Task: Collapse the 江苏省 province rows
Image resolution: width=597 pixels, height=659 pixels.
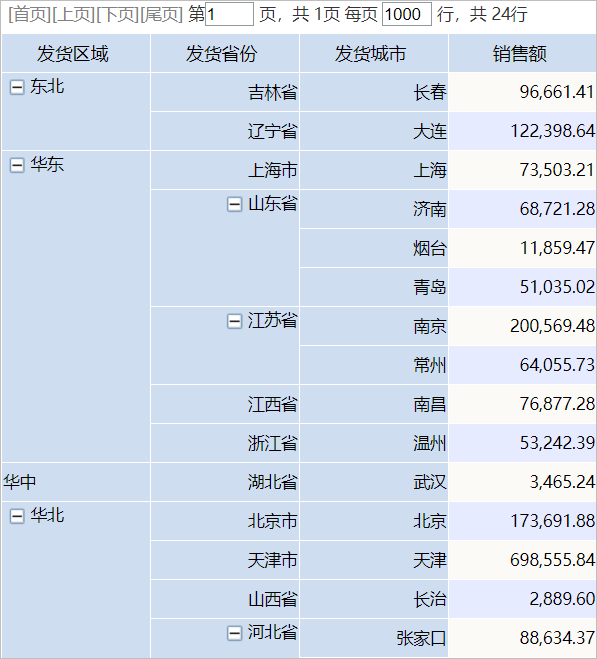Action: coord(235,322)
